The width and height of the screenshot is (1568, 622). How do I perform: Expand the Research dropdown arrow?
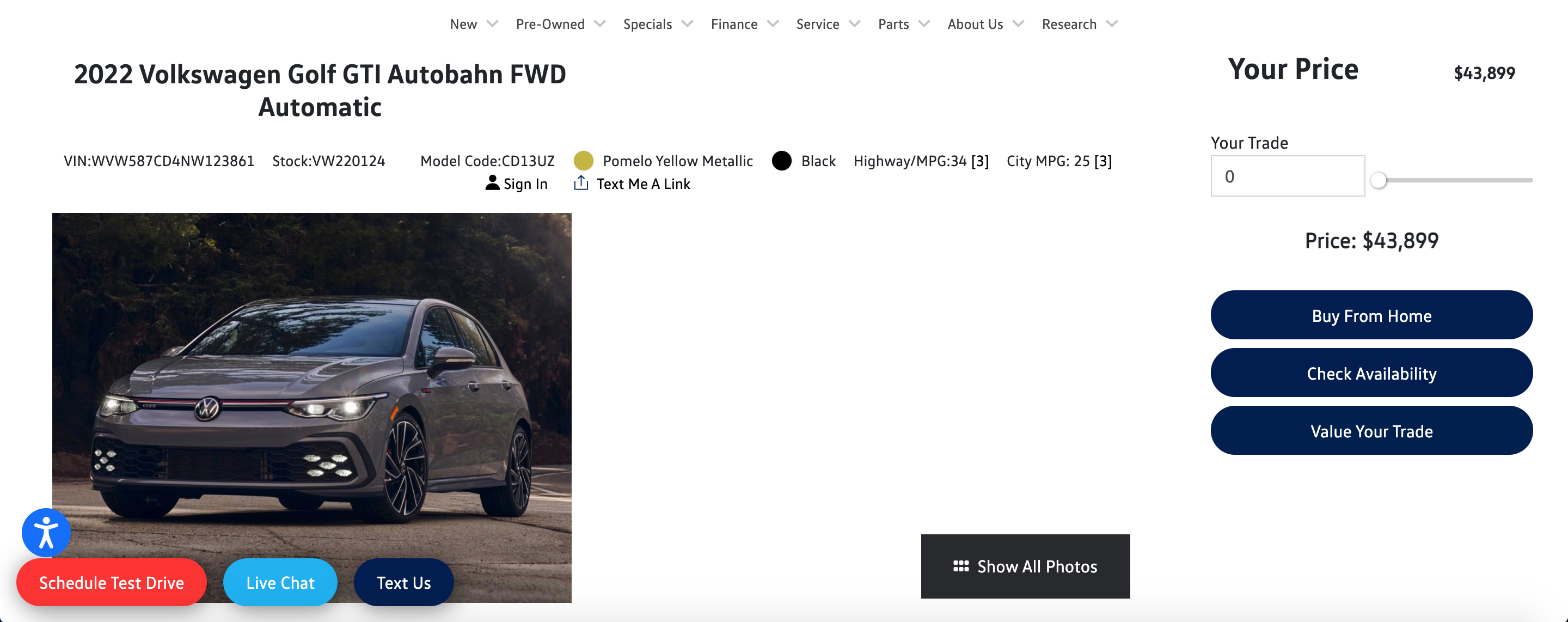point(1111,24)
